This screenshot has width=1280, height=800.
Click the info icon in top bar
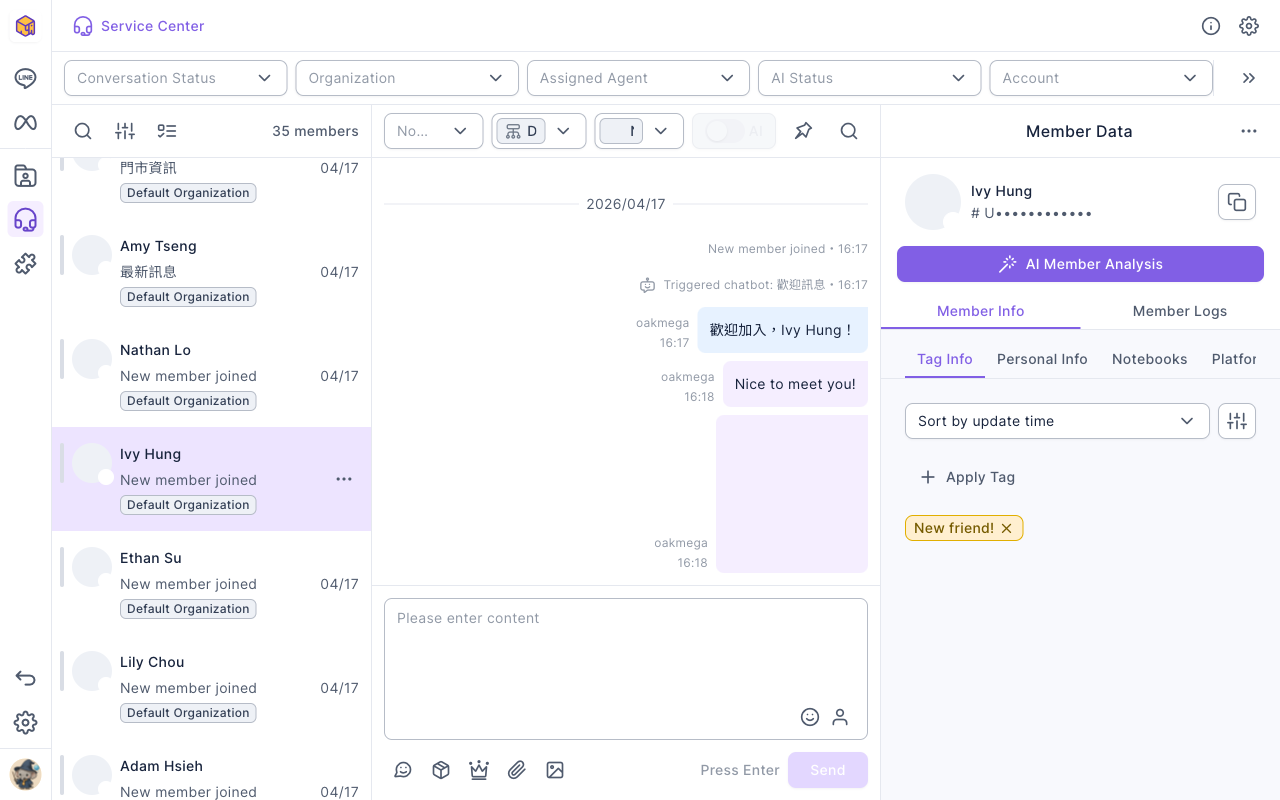[1211, 26]
